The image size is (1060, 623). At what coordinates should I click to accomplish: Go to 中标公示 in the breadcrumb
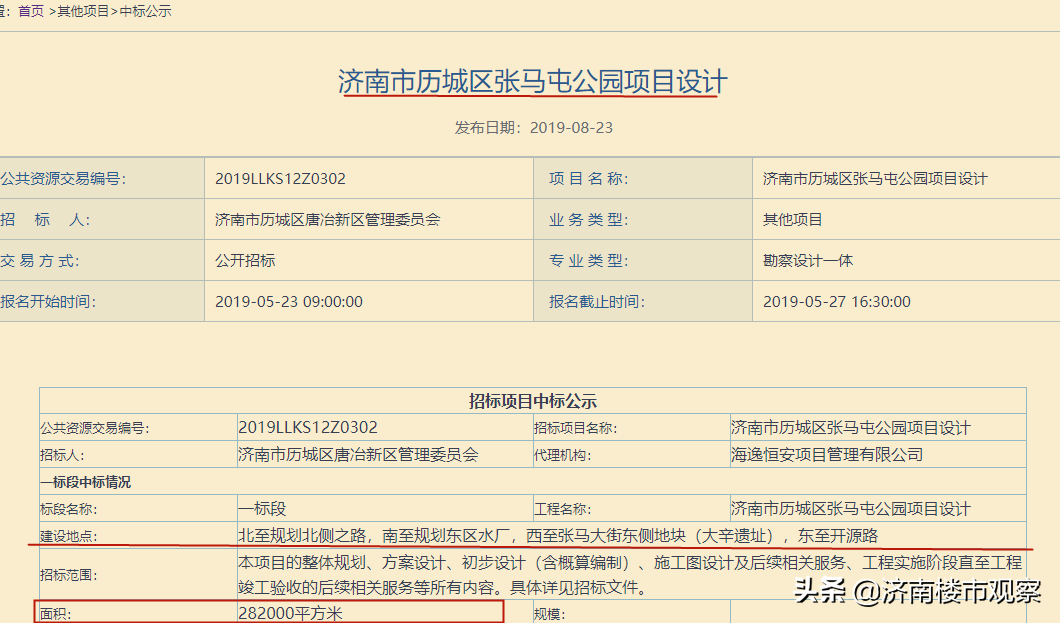coord(145,11)
